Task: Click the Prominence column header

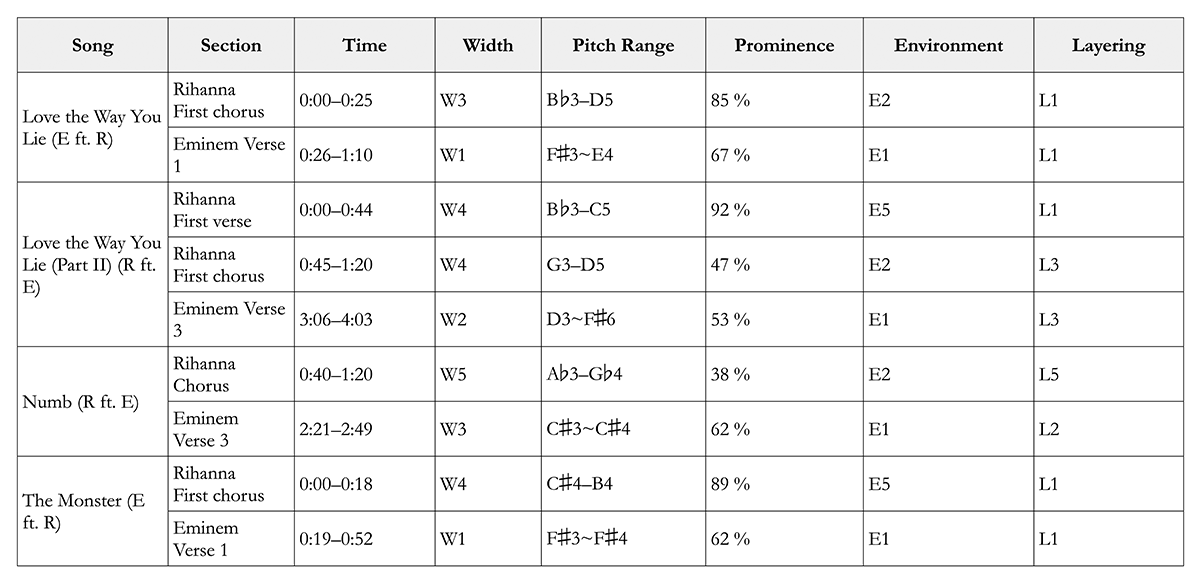Action: click(x=784, y=45)
